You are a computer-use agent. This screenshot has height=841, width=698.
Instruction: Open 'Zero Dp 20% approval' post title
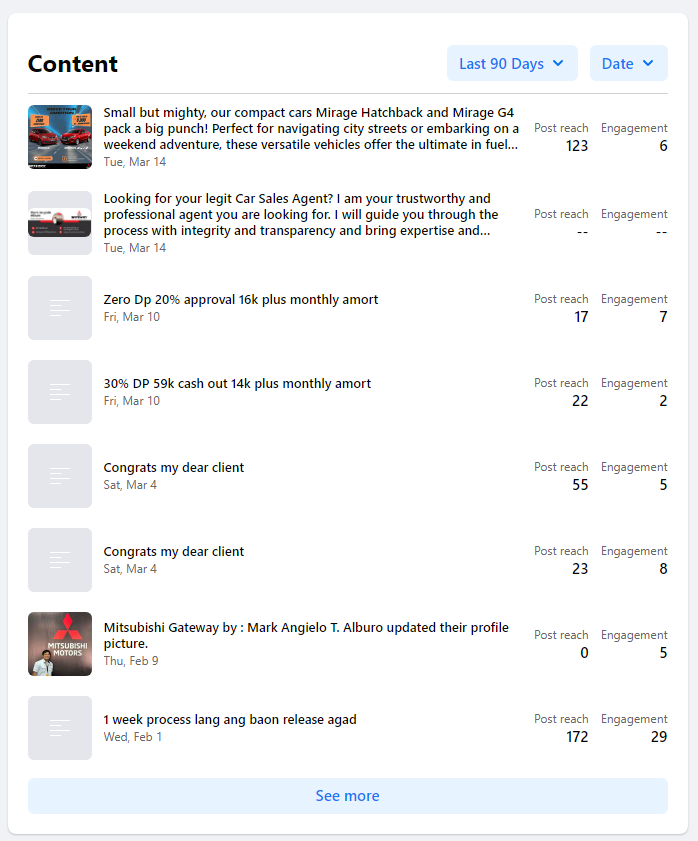click(241, 299)
